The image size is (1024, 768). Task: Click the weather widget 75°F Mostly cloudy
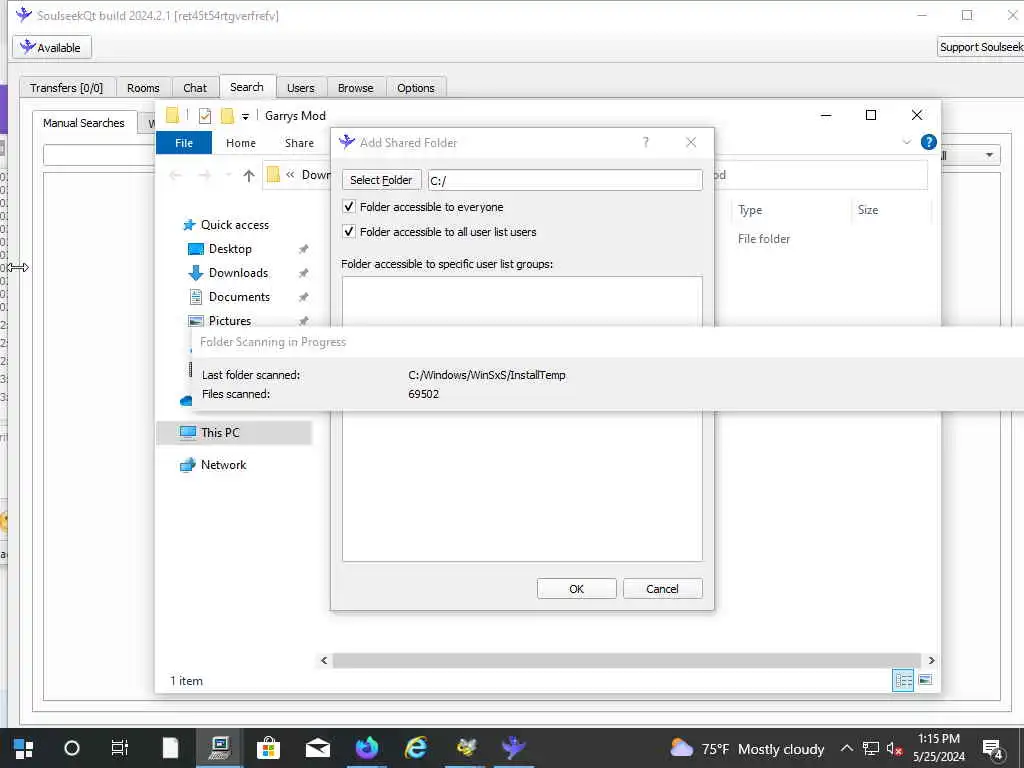coord(746,749)
